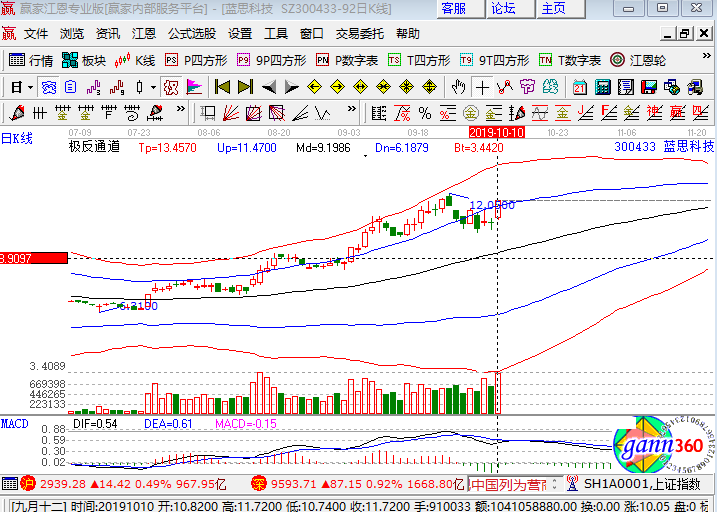
Task: Click the 主页 button in title bar
Action: coord(560,8)
